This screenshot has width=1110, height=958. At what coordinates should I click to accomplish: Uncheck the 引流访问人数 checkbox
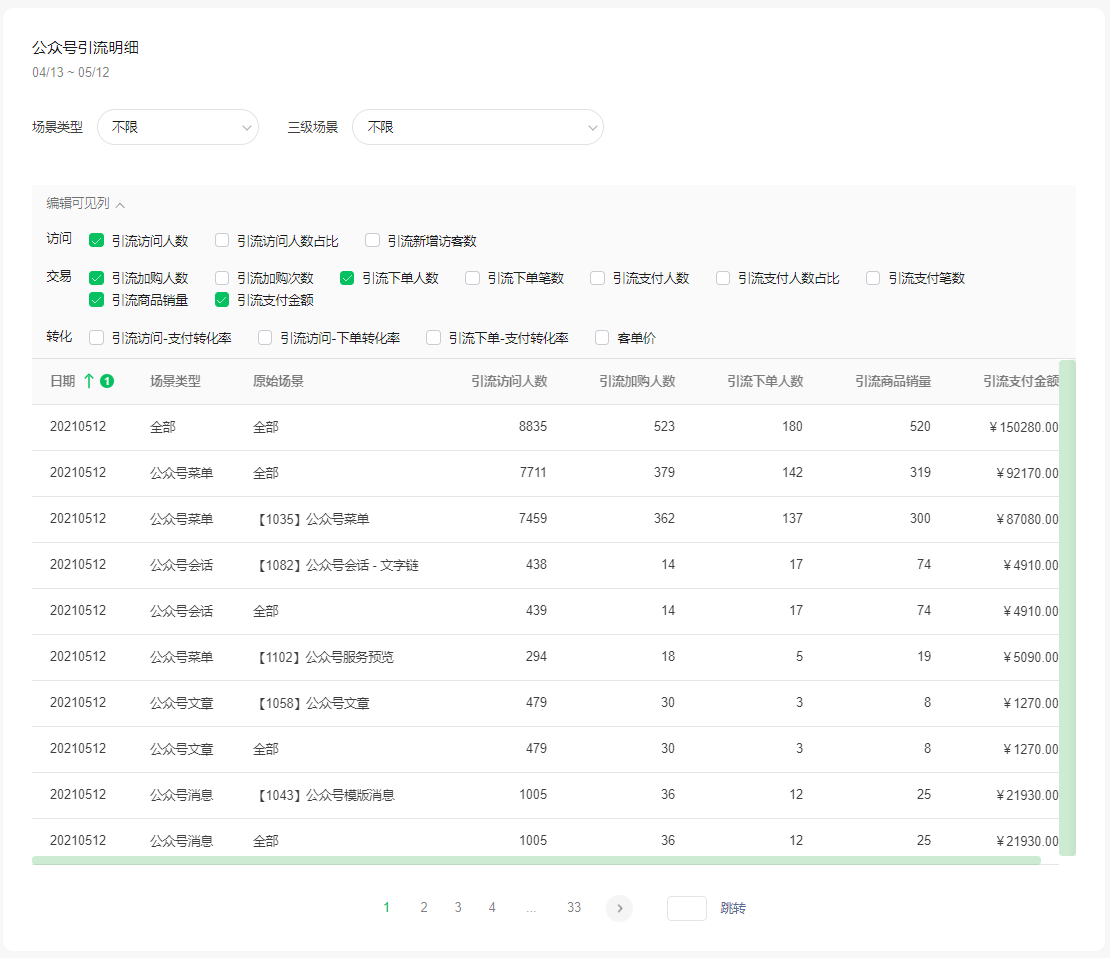coord(96,241)
